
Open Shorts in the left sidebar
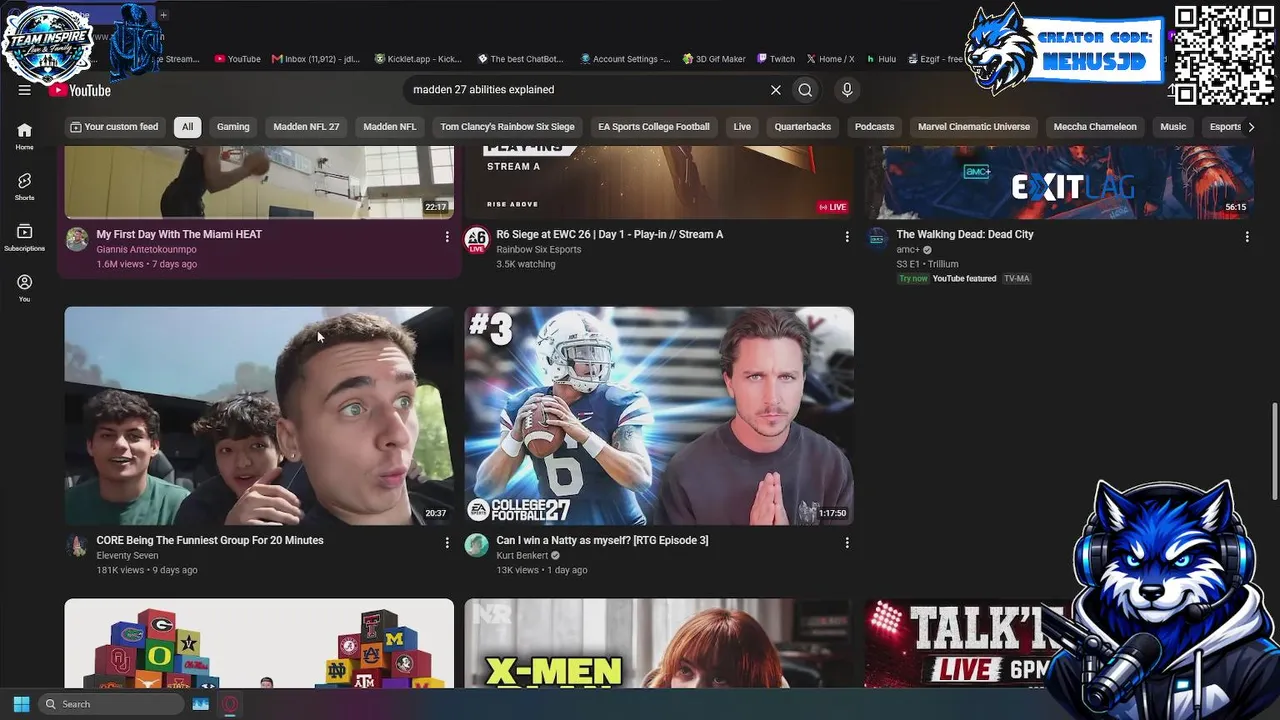(x=24, y=187)
